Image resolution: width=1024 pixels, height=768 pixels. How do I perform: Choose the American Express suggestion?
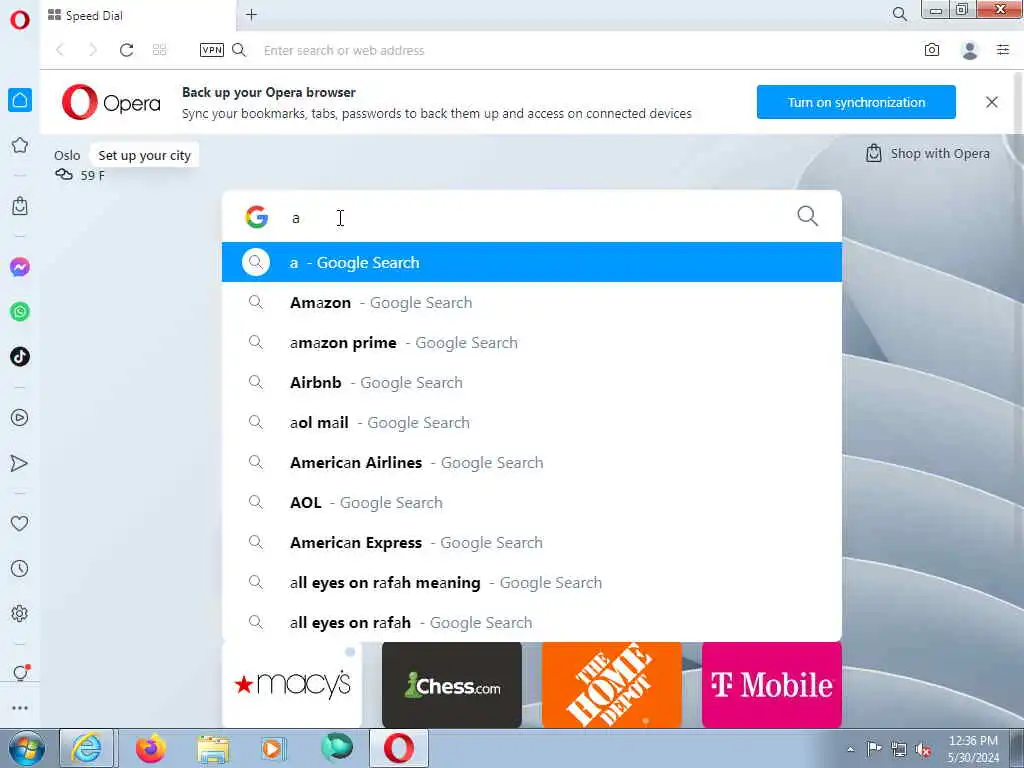point(532,543)
